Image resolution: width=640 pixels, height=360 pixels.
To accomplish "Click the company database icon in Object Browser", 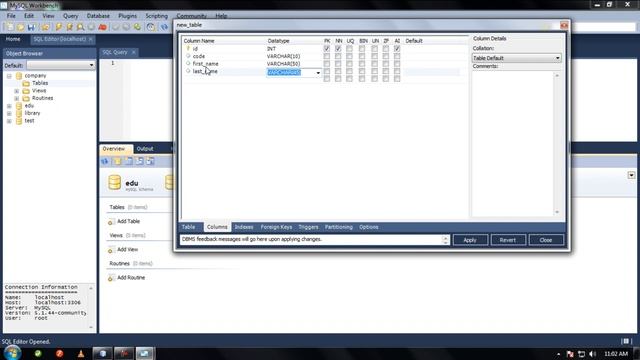I will 19,76.
